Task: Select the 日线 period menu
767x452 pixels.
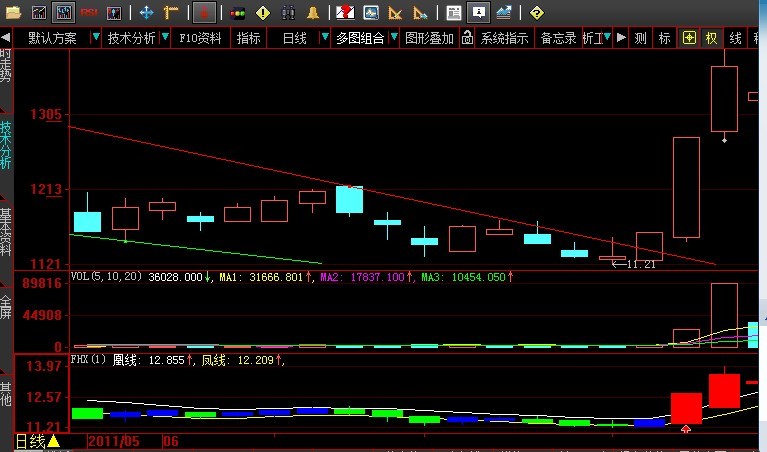Action: pos(294,38)
